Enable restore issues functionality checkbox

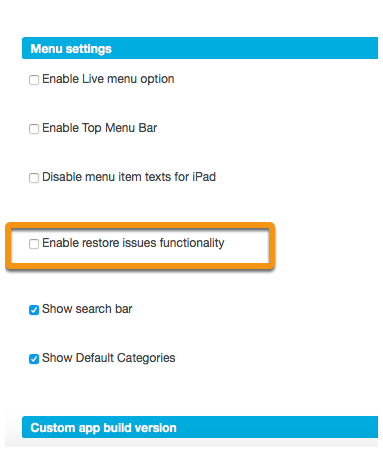coord(34,244)
